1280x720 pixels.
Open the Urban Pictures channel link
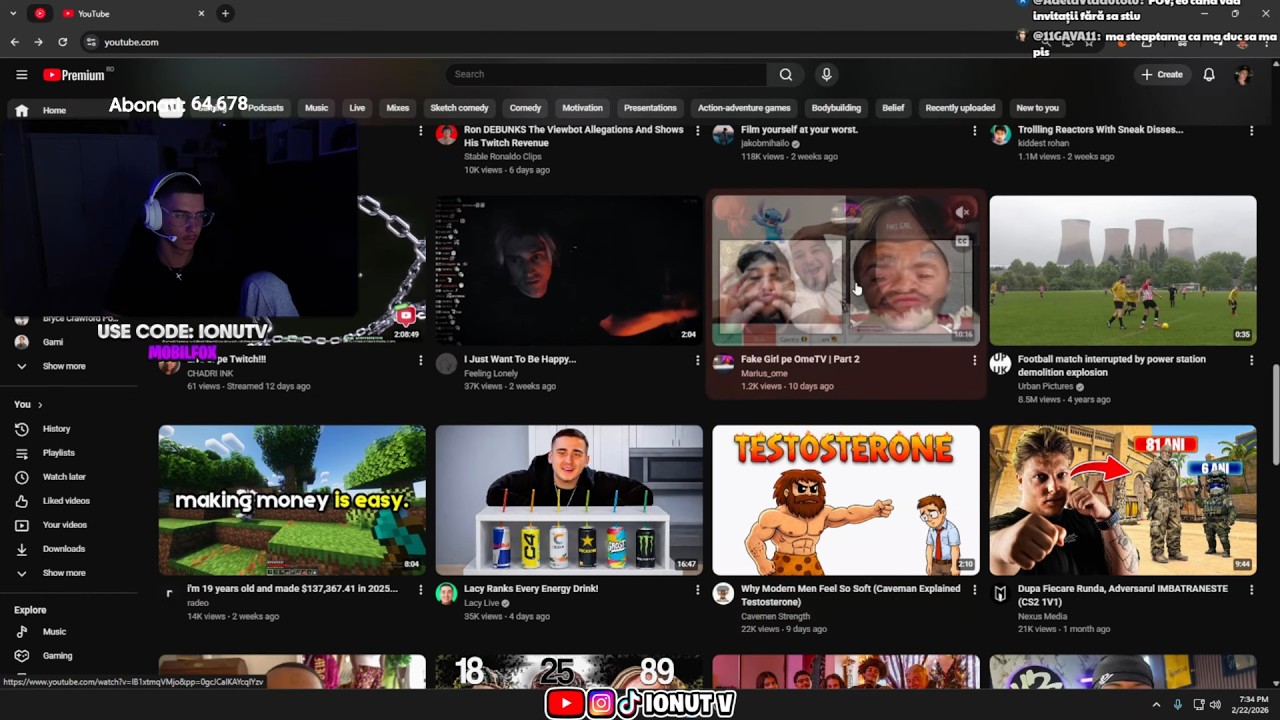point(1046,386)
